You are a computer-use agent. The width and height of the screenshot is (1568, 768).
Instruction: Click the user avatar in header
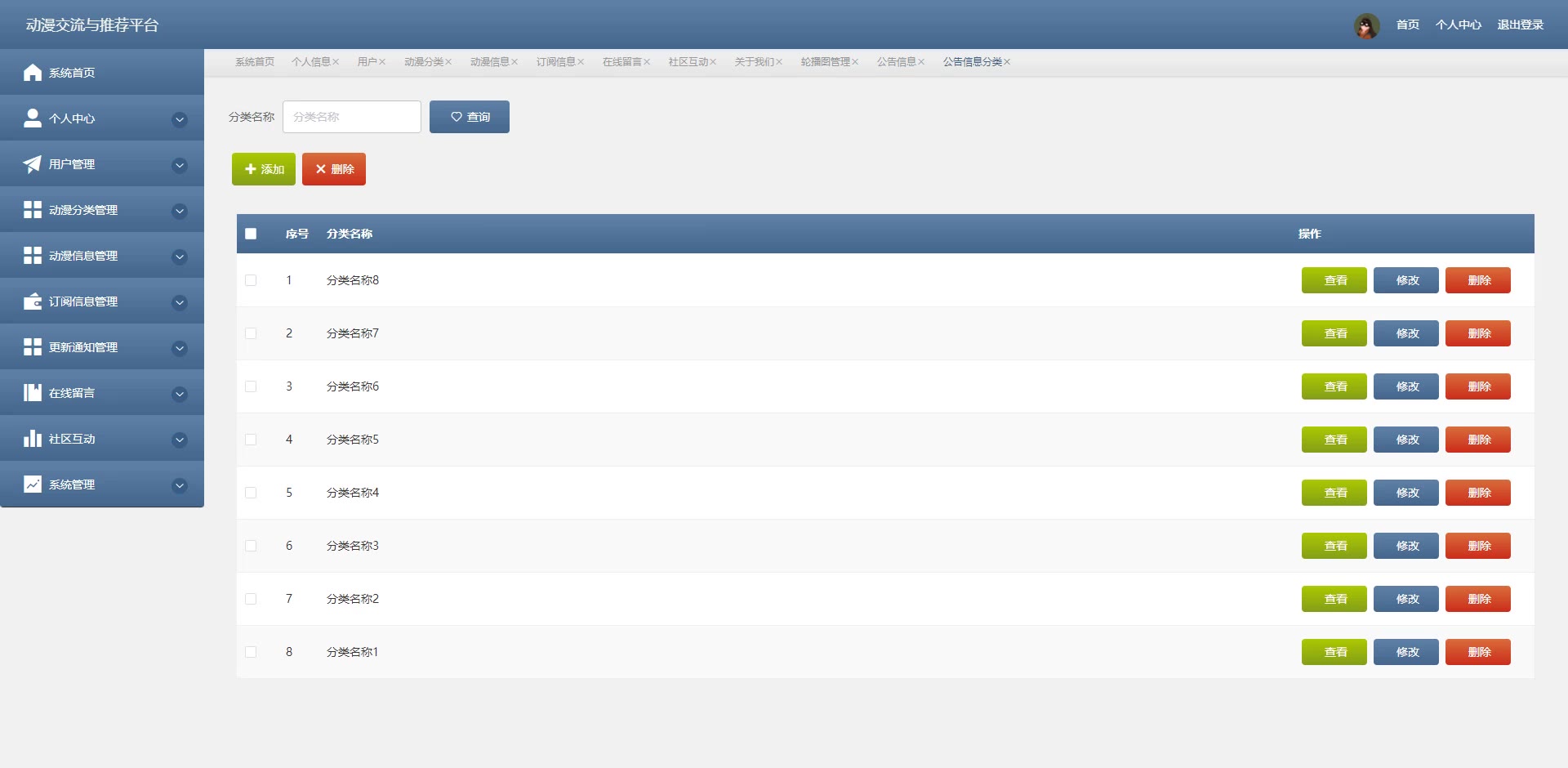click(x=1366, y=25)
